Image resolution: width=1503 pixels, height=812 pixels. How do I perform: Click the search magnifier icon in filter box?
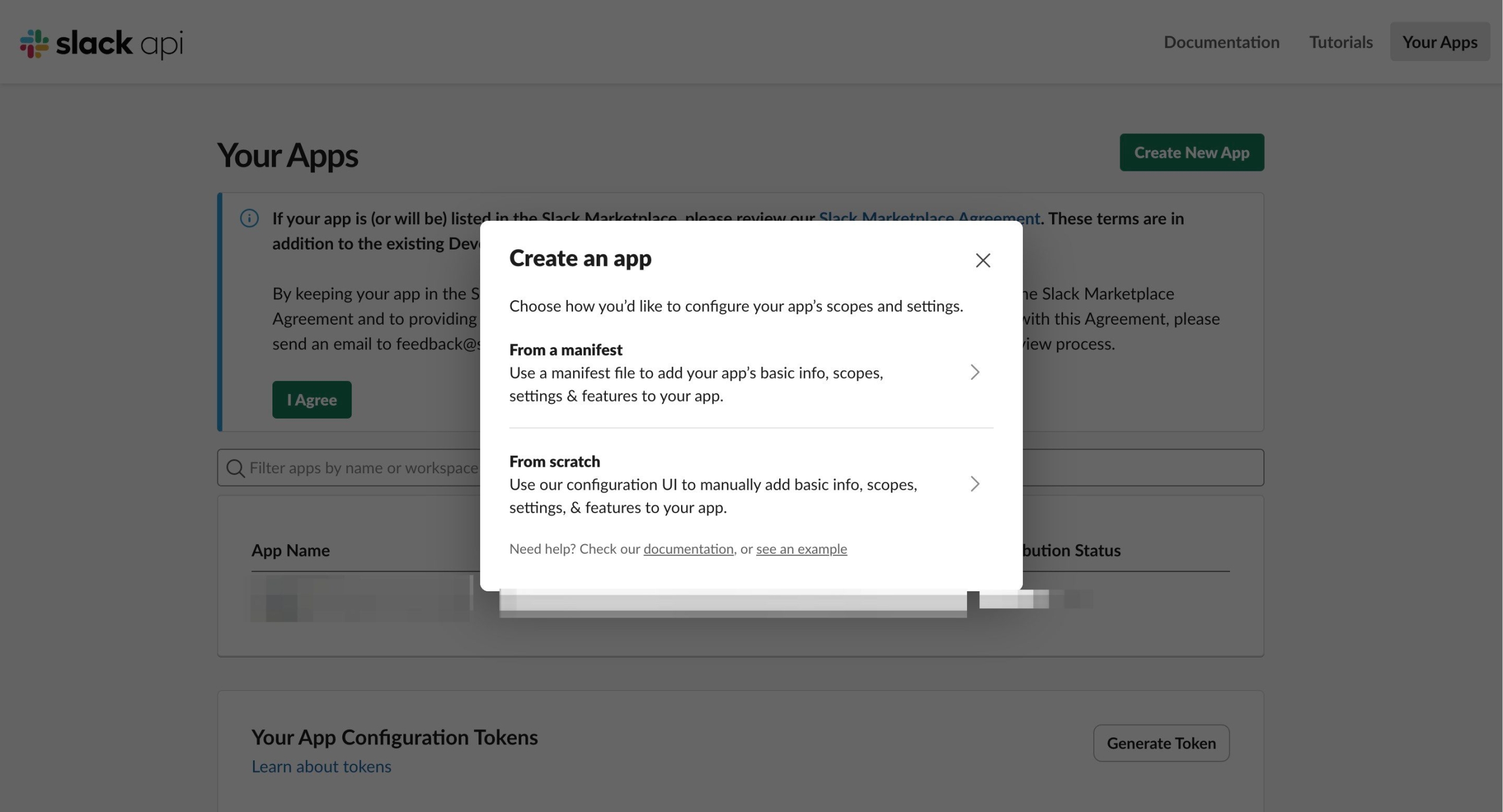(235, 468)
